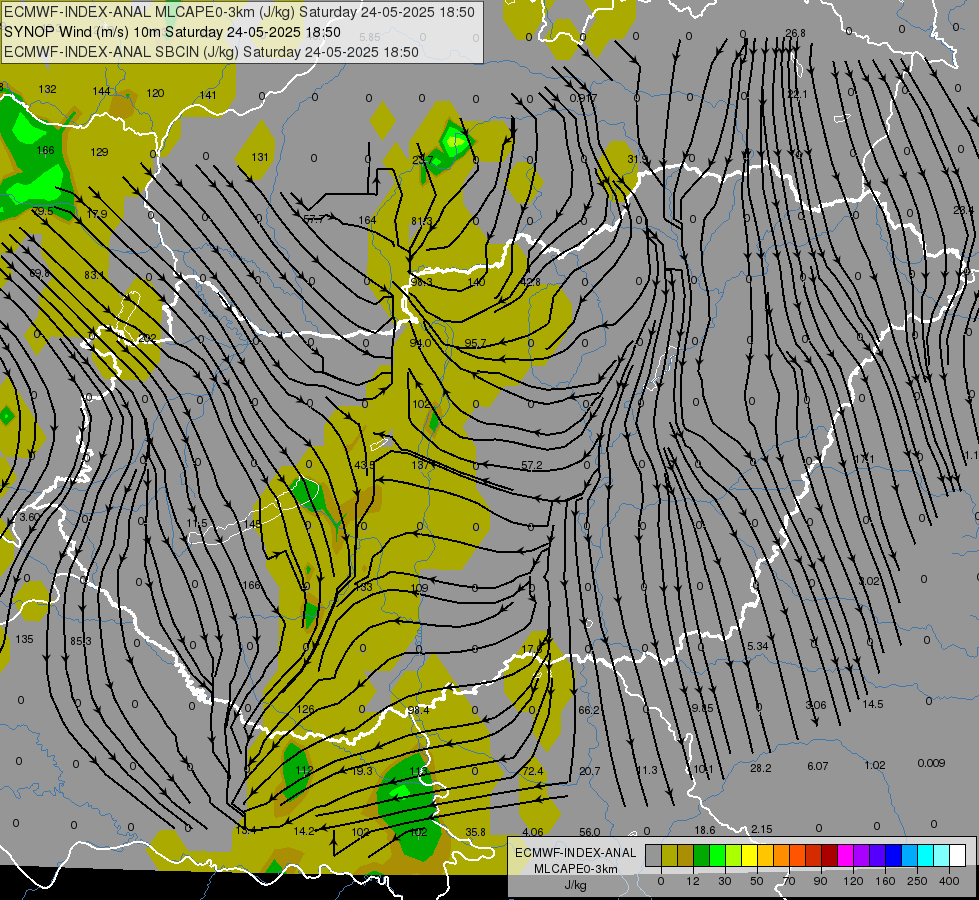This screenshot has width=979, height=900.
Task: Click the map value '56.0'
Action: point(589,832)
